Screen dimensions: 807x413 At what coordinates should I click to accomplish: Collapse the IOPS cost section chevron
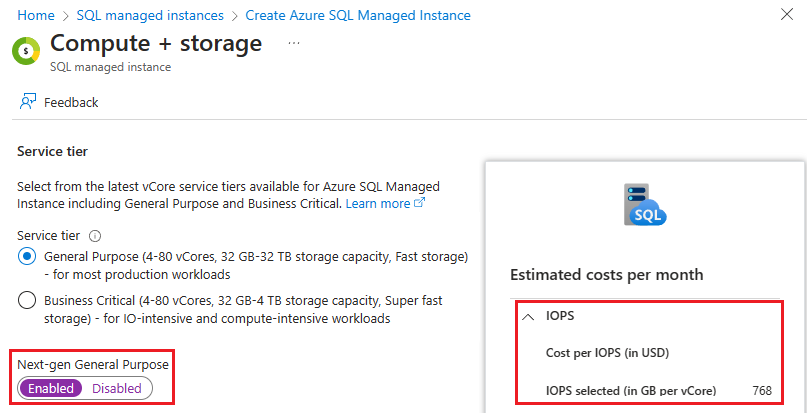tap(527, 316)
